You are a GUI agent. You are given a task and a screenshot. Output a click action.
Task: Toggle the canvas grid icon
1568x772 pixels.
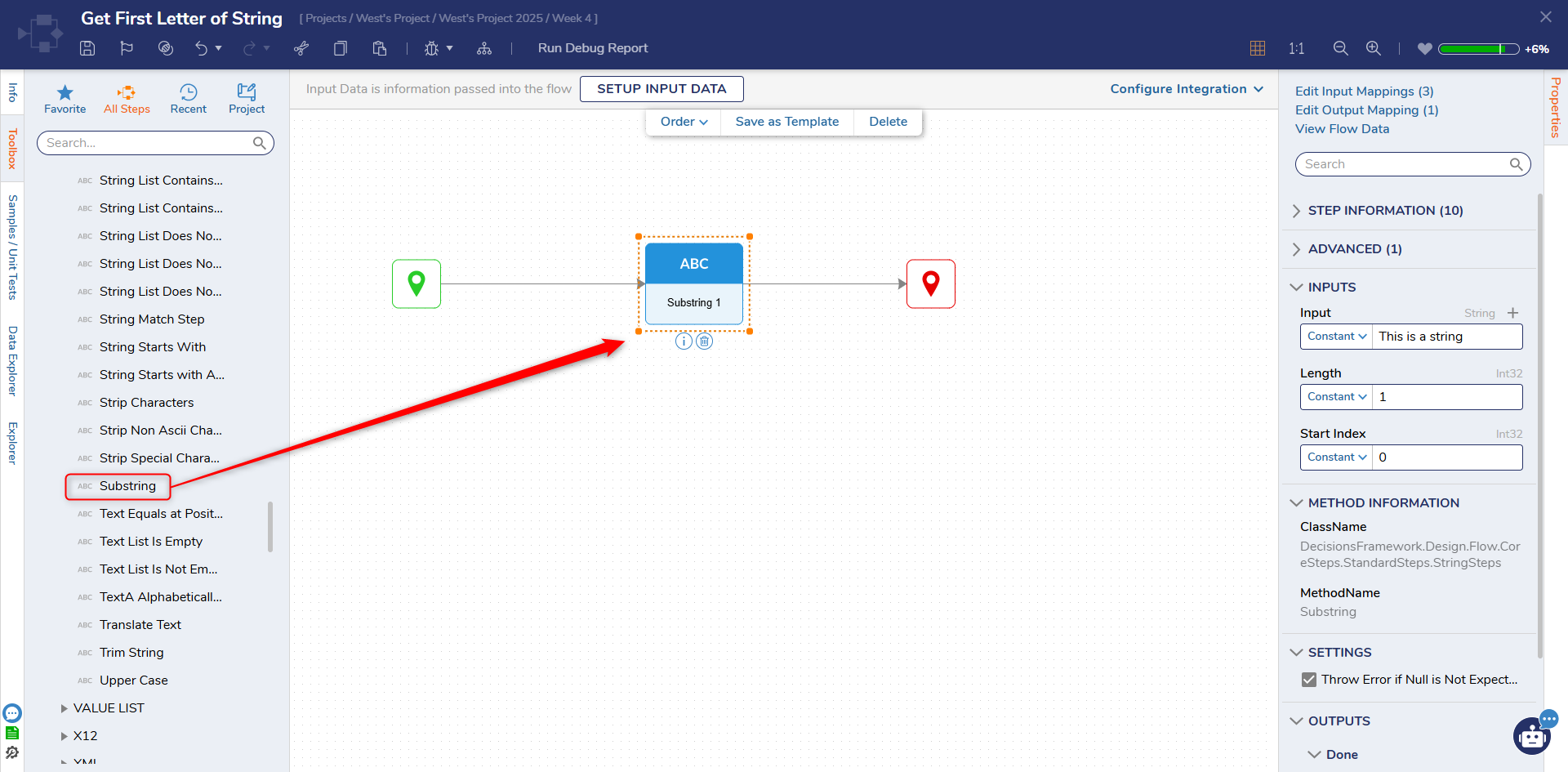click(x=1258, y=48)
